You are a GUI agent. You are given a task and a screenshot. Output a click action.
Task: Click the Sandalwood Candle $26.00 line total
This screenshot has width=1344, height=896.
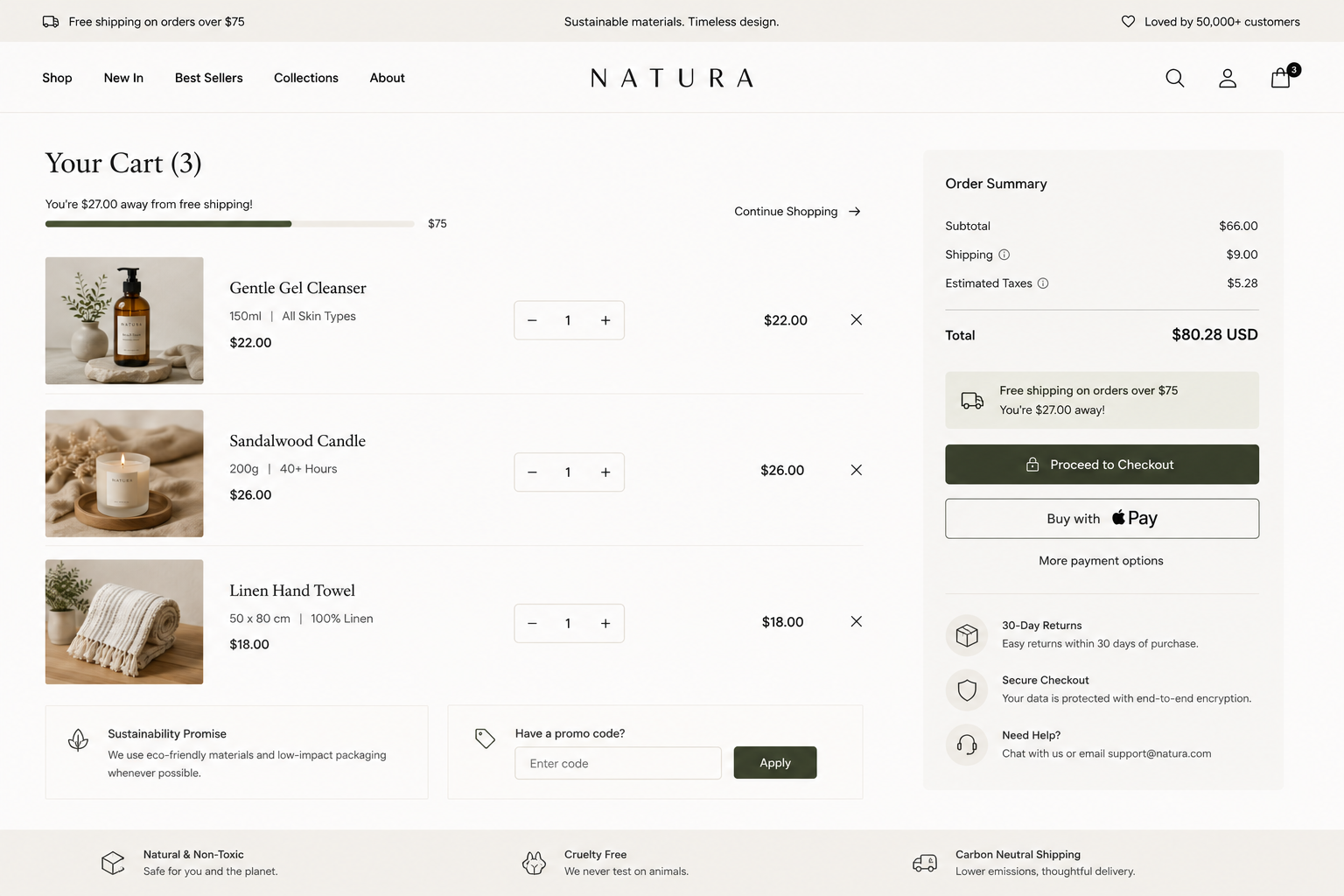(782, 471)
